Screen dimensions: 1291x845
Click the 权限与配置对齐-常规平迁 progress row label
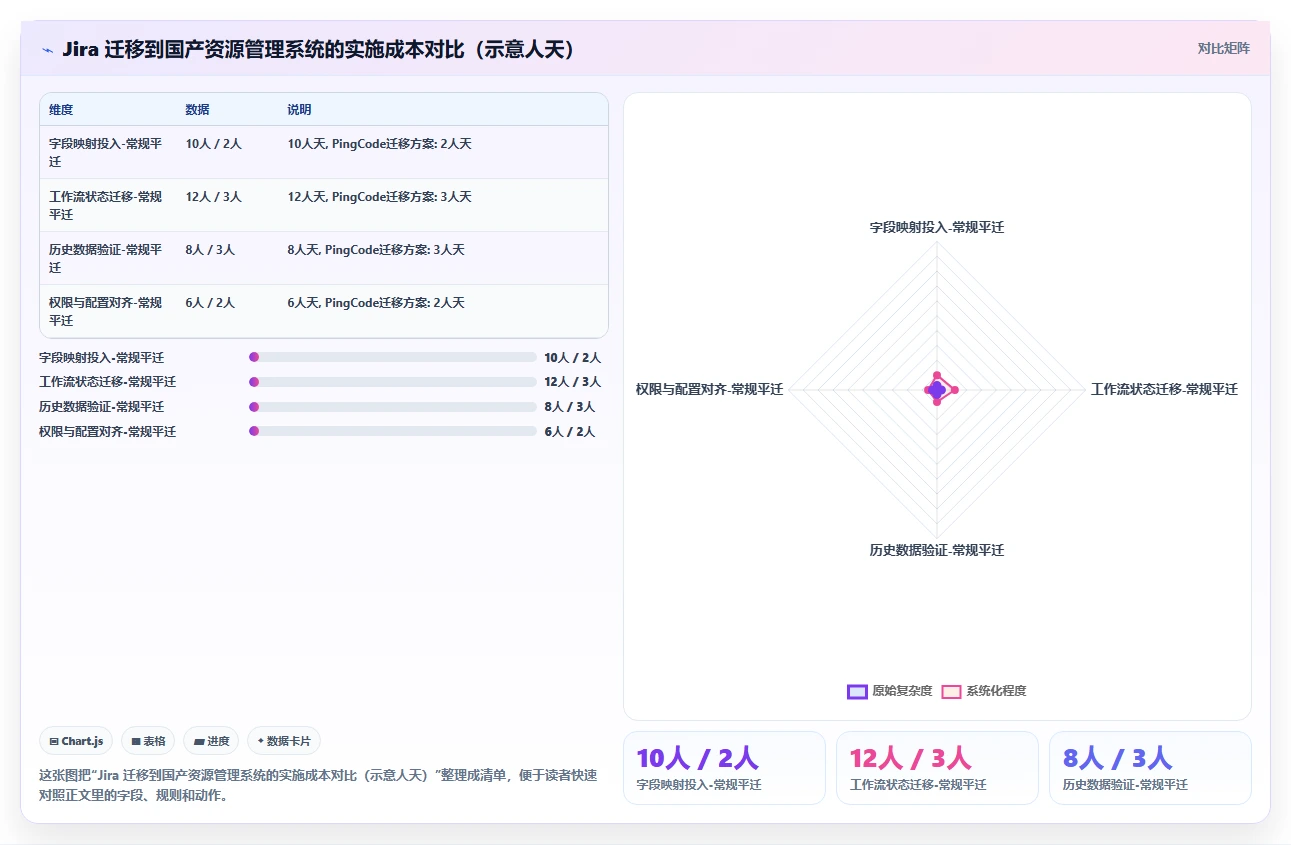click(107, 431)
